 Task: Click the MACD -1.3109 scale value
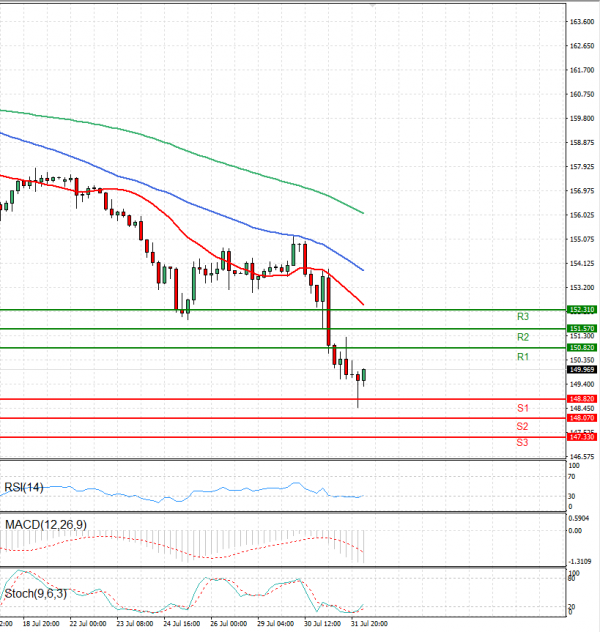click(x=579, y=561)
